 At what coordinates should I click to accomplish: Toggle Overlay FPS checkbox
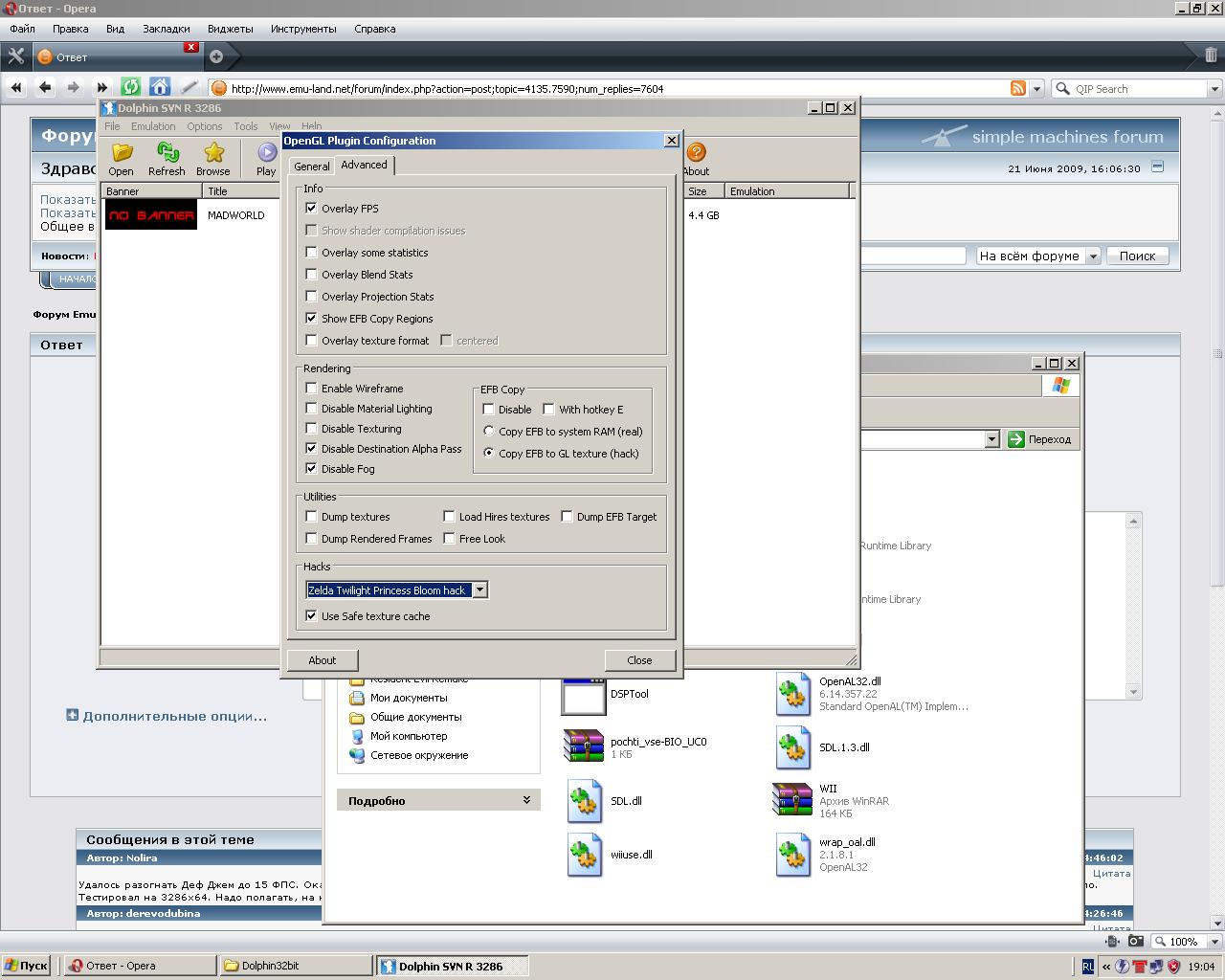tap(311, 208)
